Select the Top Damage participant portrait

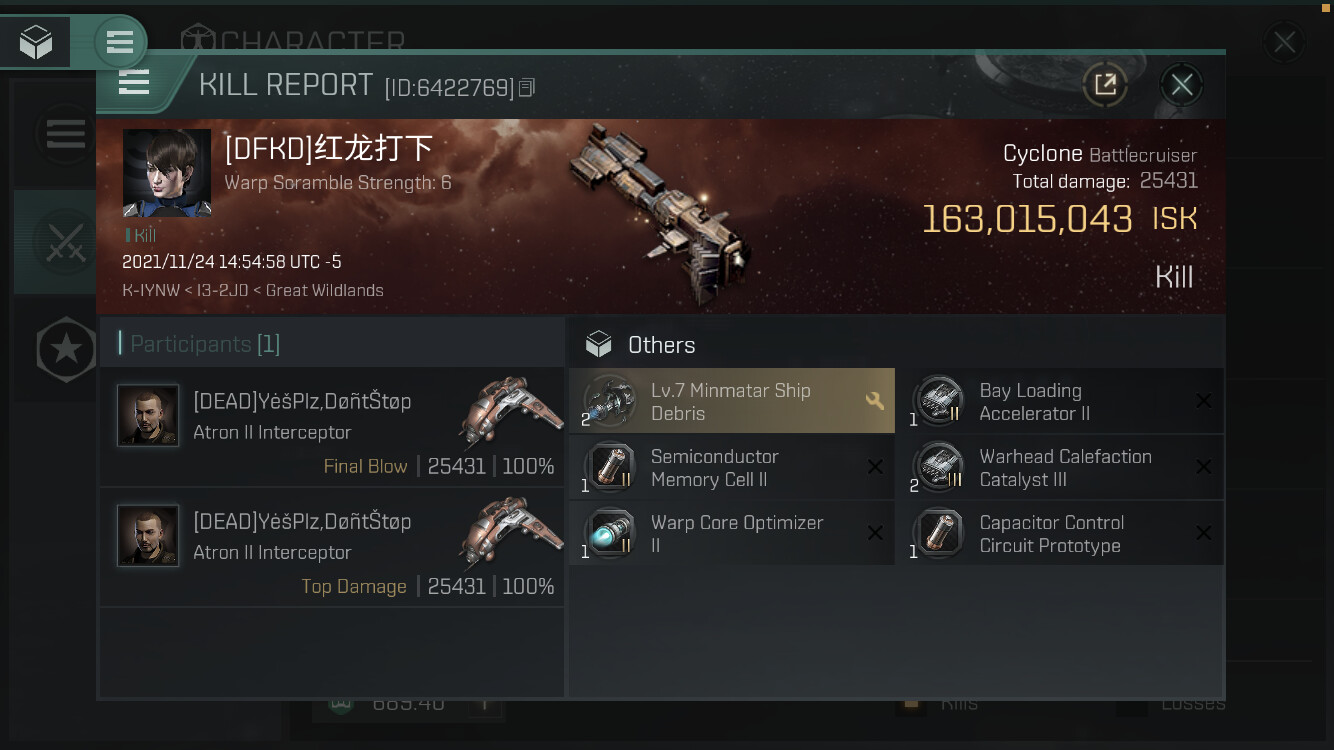coord(148,535)
